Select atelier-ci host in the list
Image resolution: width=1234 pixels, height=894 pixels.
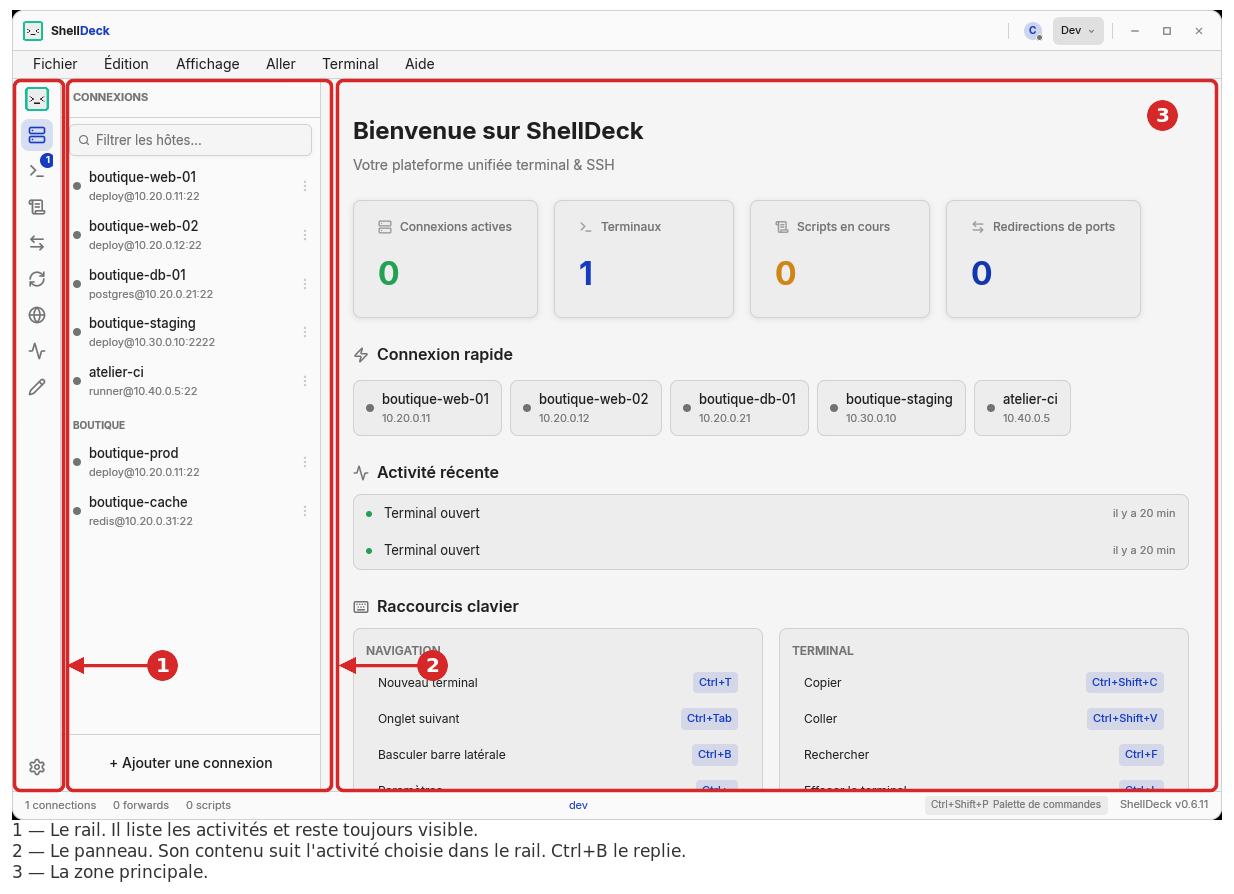tap(190, 381)
